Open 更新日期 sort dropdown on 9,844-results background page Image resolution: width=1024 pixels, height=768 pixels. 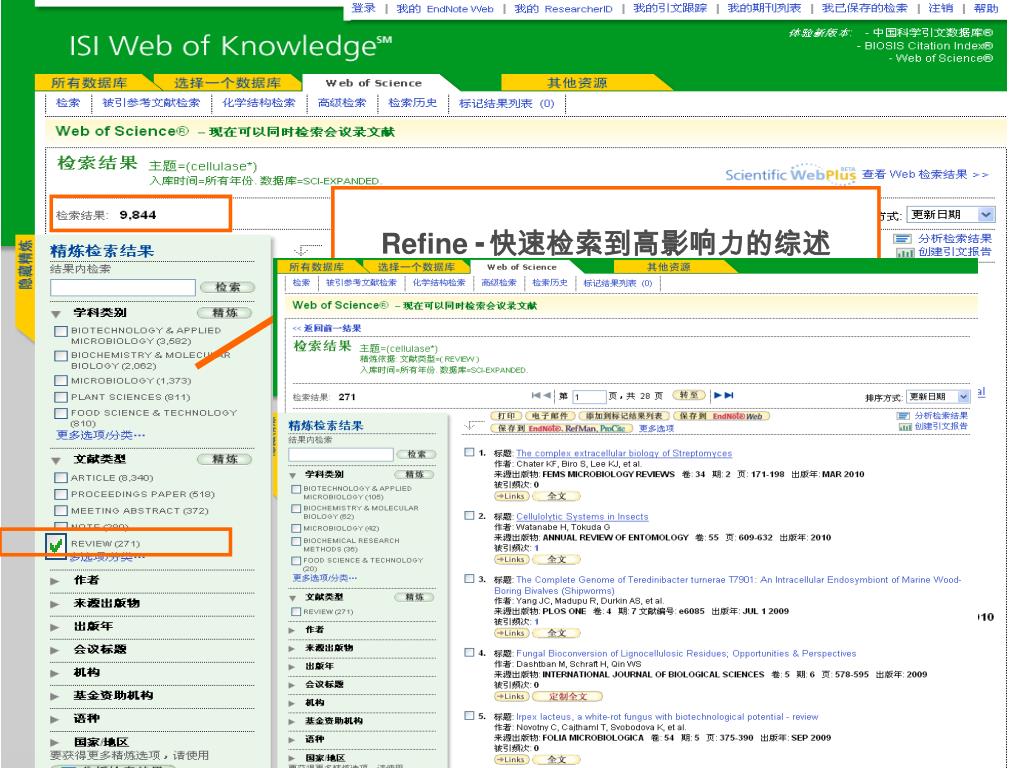pos(951,214)
